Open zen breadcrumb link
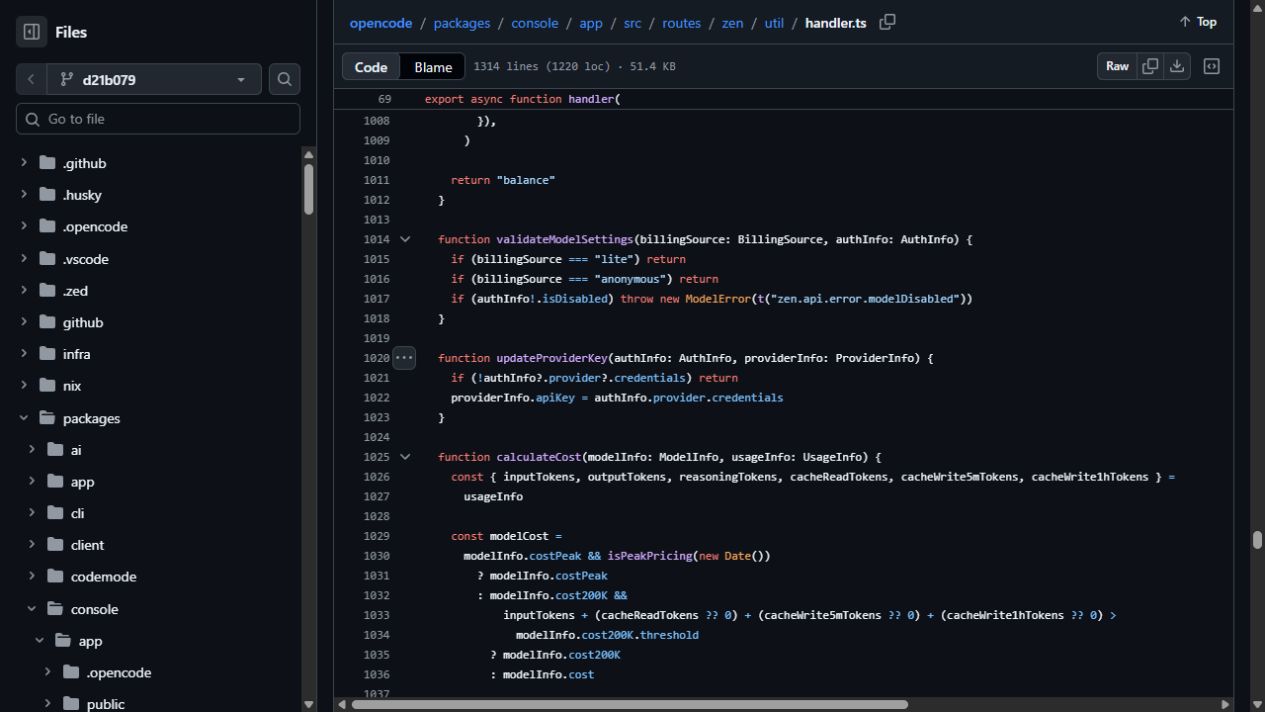Screen dimensions: 1265x712 pos(733,23)
